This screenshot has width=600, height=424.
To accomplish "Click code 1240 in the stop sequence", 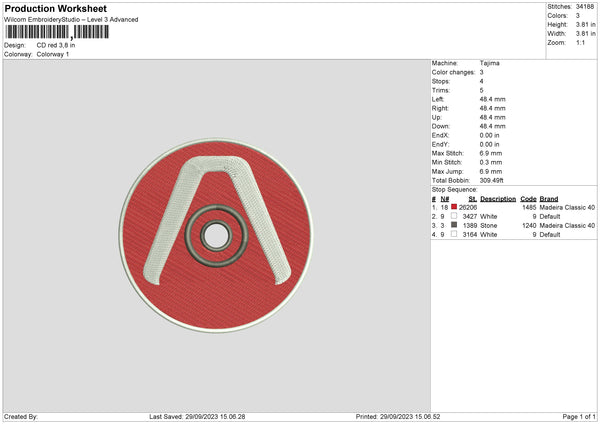I will [x=529, y=226].
